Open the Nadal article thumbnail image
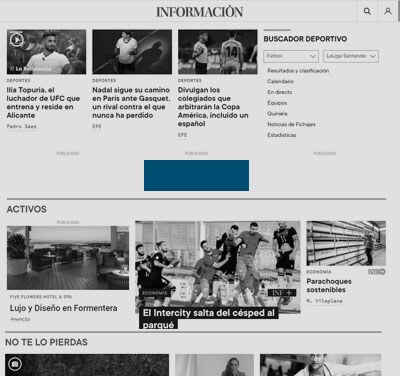The width and height of the screenshot is (400, 376). (x=132, y=52)
